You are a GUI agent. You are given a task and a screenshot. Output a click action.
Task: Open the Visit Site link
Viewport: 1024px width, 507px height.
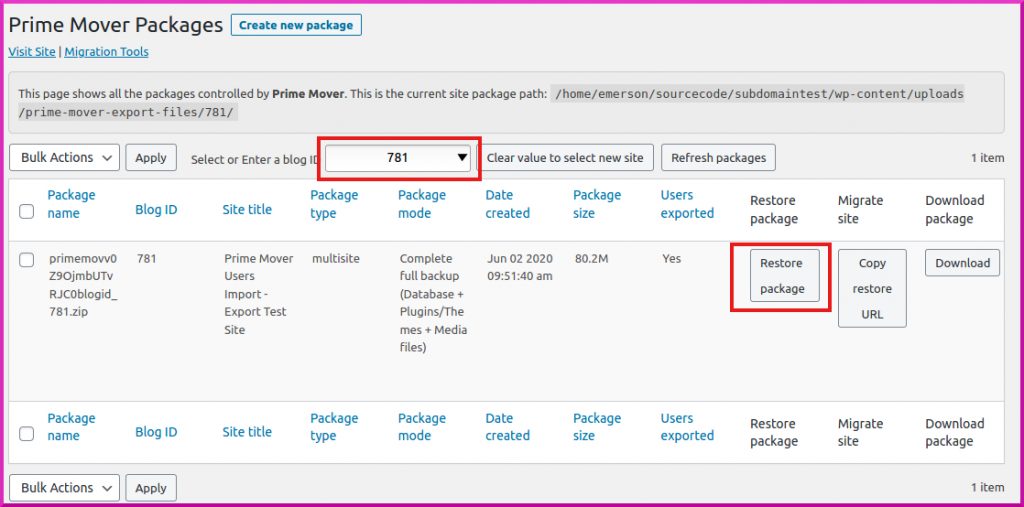click(32, 52)
